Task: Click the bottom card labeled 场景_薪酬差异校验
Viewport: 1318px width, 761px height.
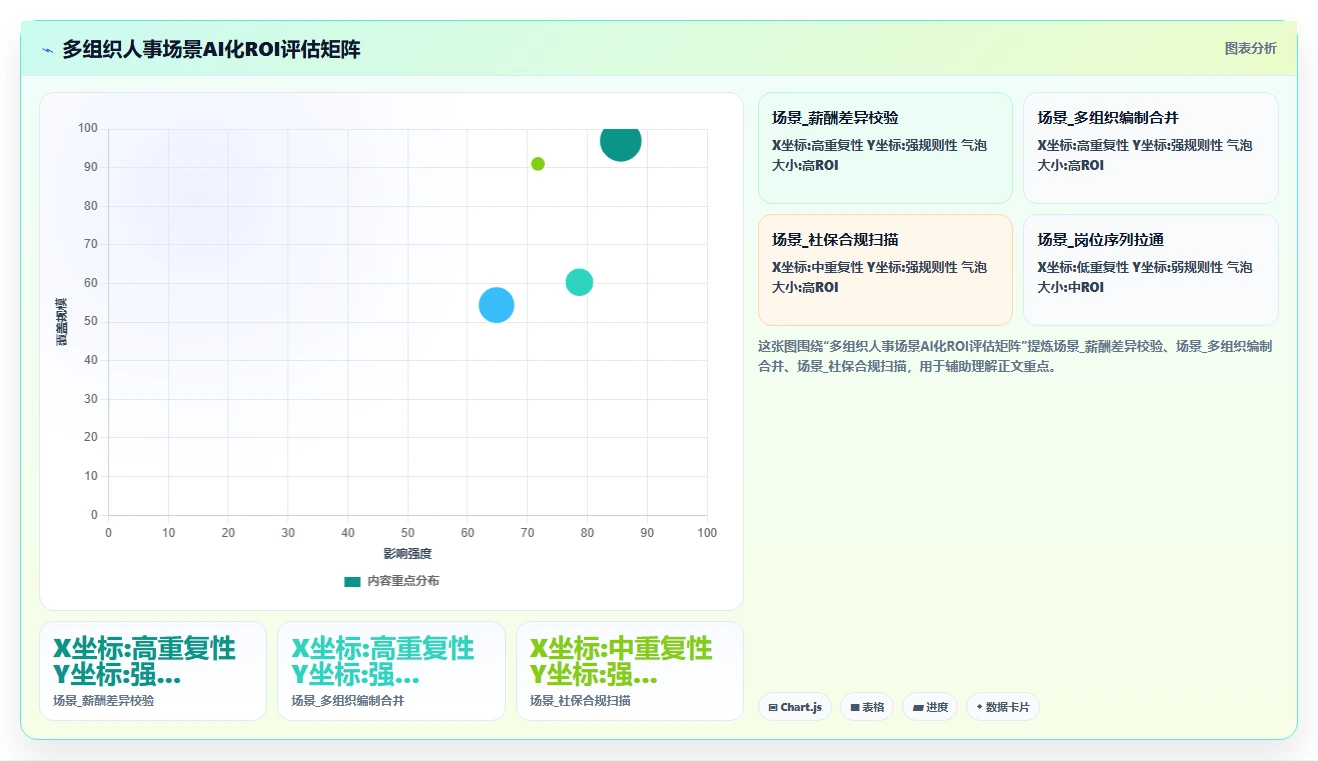Action: point(153,671)
